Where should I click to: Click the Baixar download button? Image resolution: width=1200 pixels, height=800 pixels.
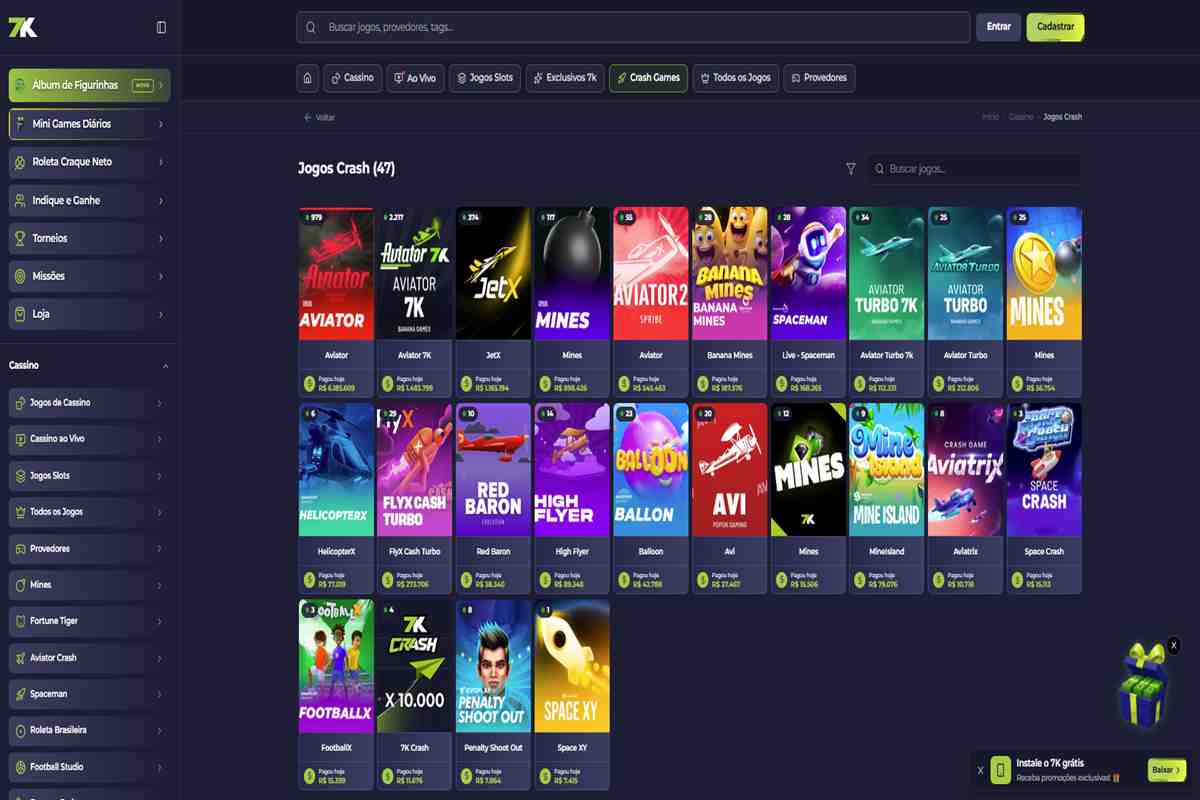tap(1166, 770)
